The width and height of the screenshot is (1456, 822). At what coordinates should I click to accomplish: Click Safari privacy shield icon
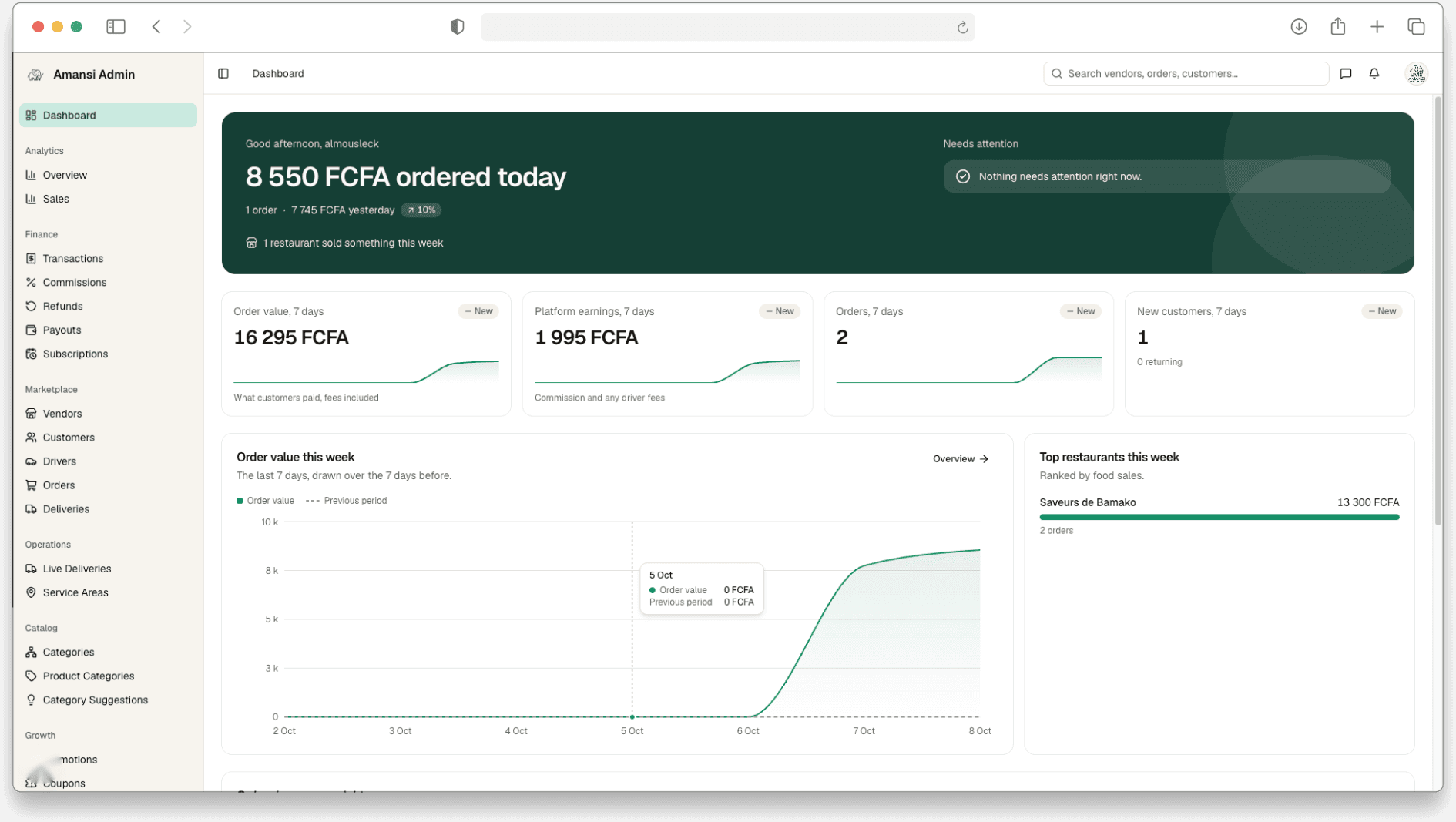click(458, 27)
